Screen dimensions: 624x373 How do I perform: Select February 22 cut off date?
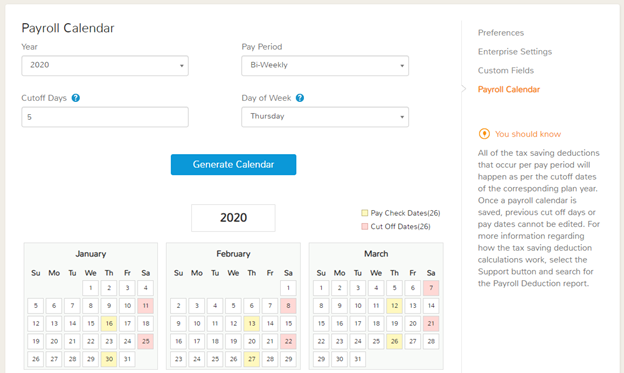click(289, 341)
